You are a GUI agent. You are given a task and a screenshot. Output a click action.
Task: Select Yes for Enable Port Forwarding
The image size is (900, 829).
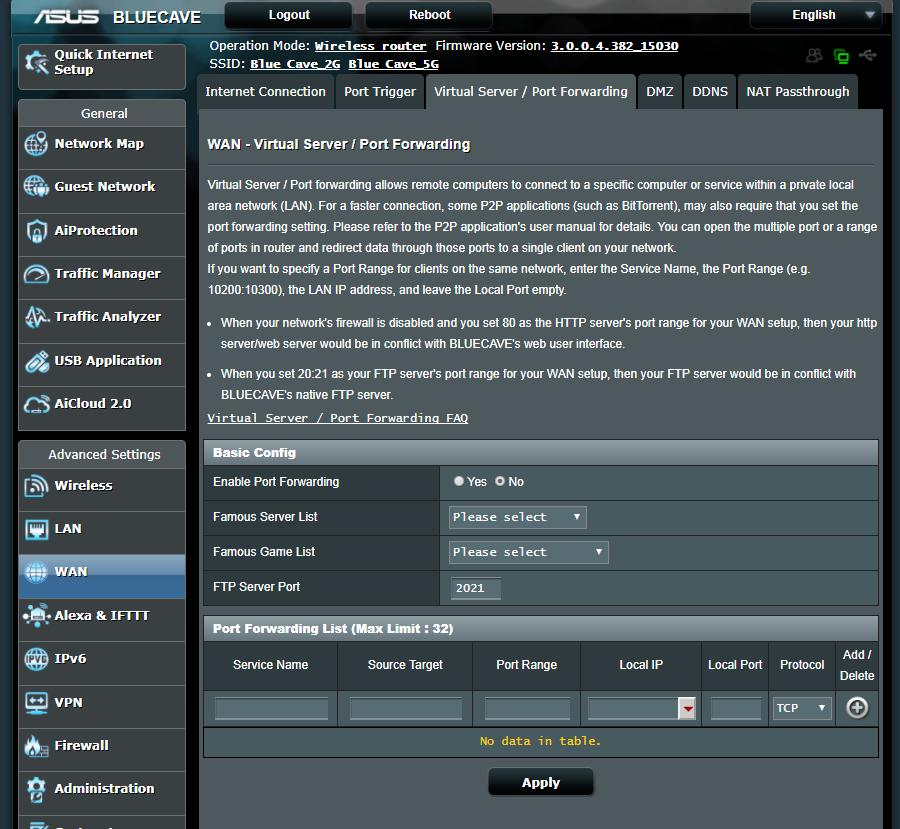point(459,481)
